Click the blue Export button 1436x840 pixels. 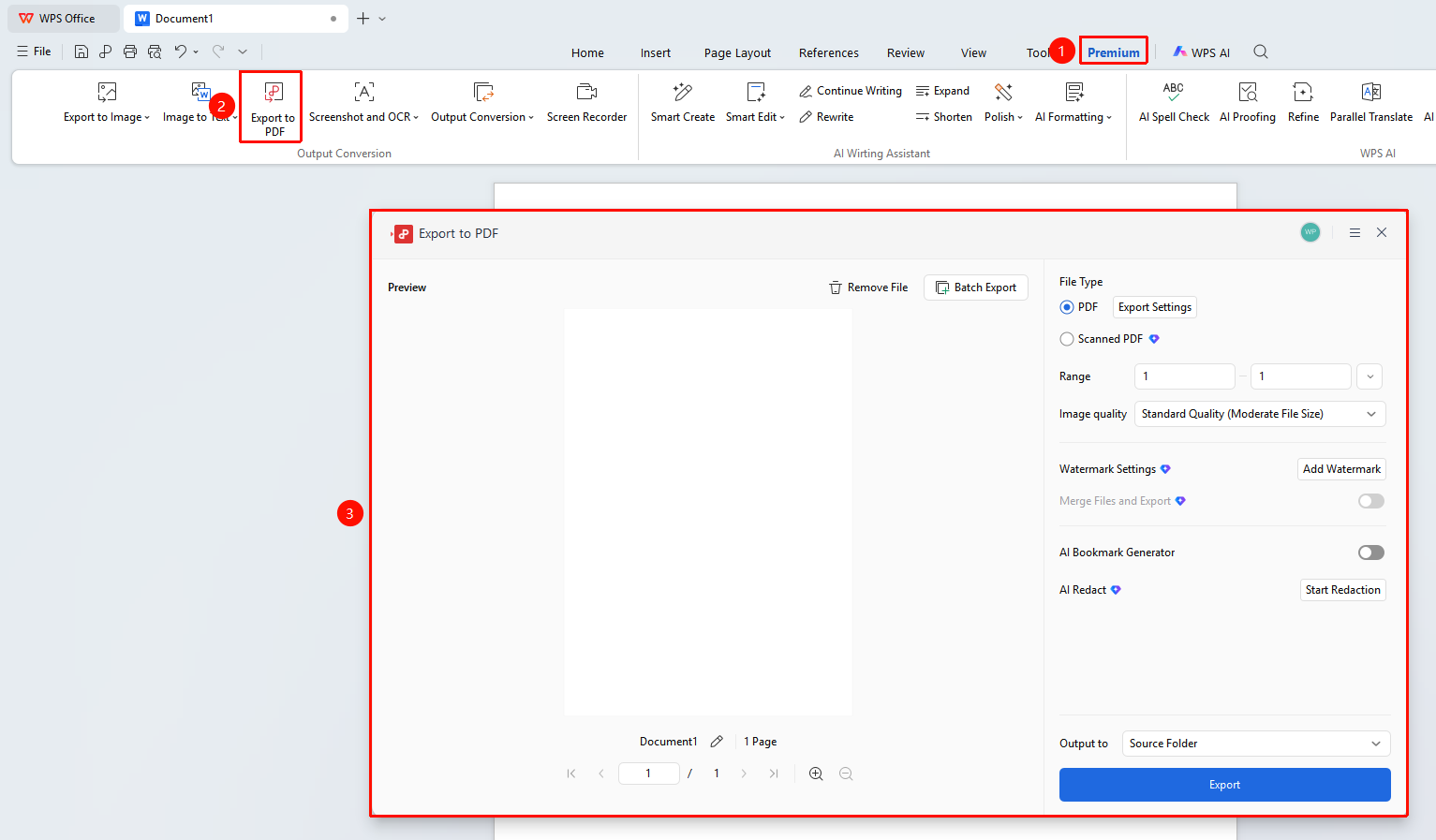(1224, 785)
